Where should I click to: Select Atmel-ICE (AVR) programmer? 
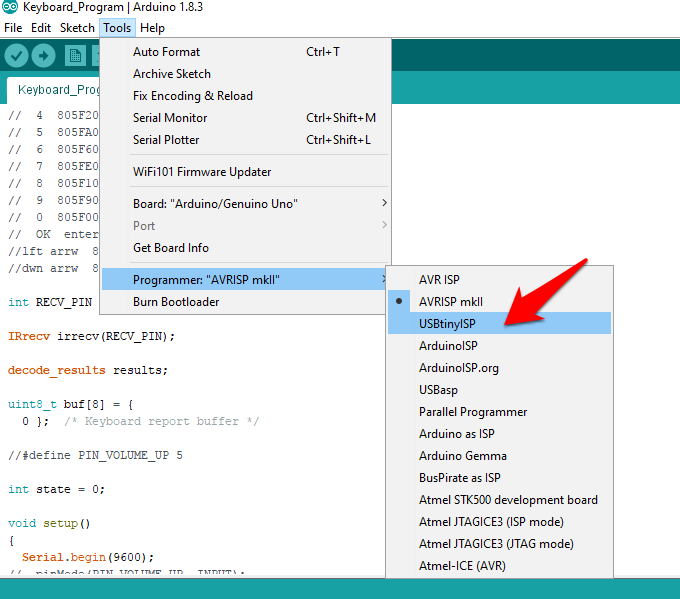500,566
